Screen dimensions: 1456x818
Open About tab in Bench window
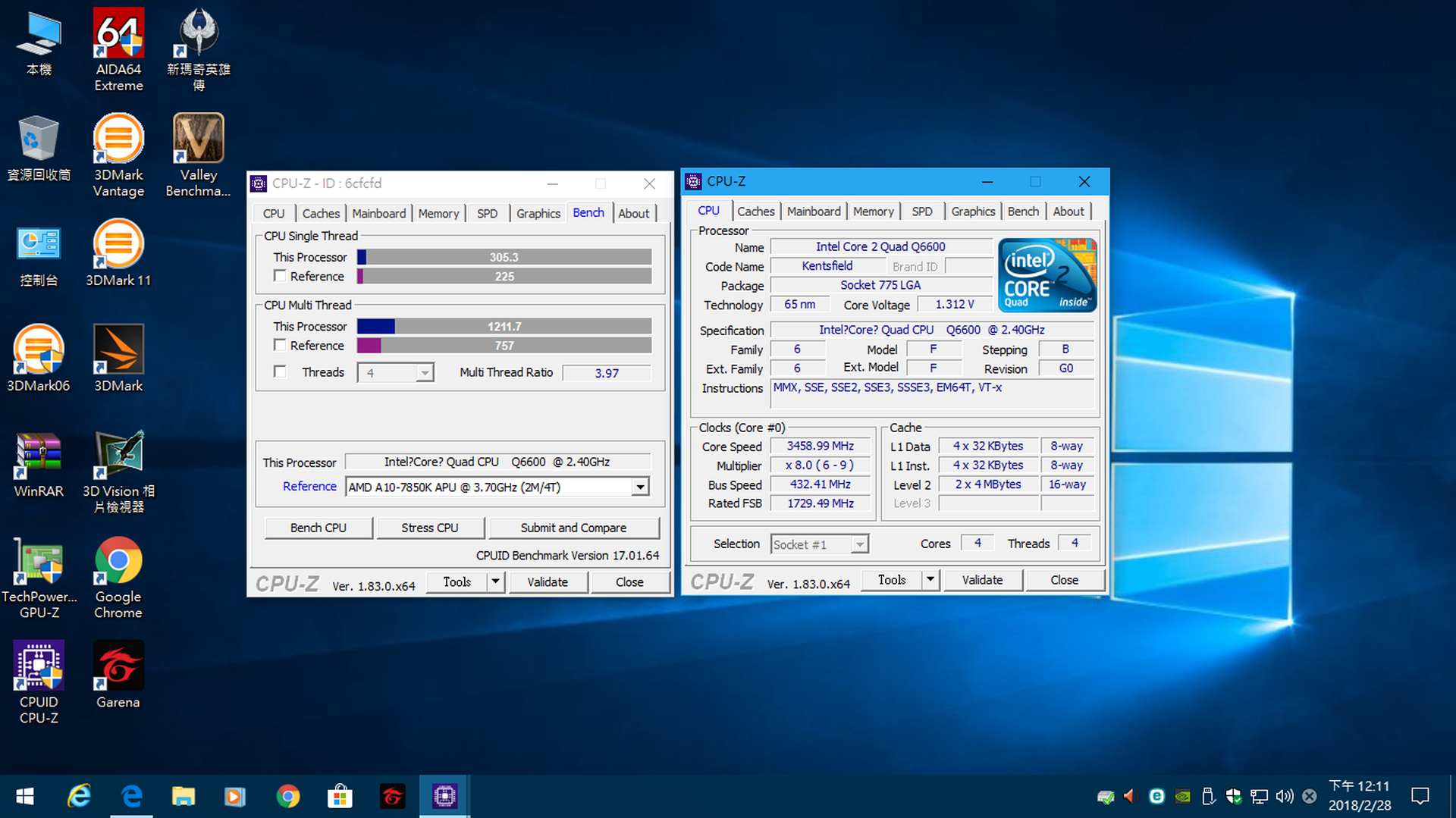pyautogui.click(x=633, y=214)
